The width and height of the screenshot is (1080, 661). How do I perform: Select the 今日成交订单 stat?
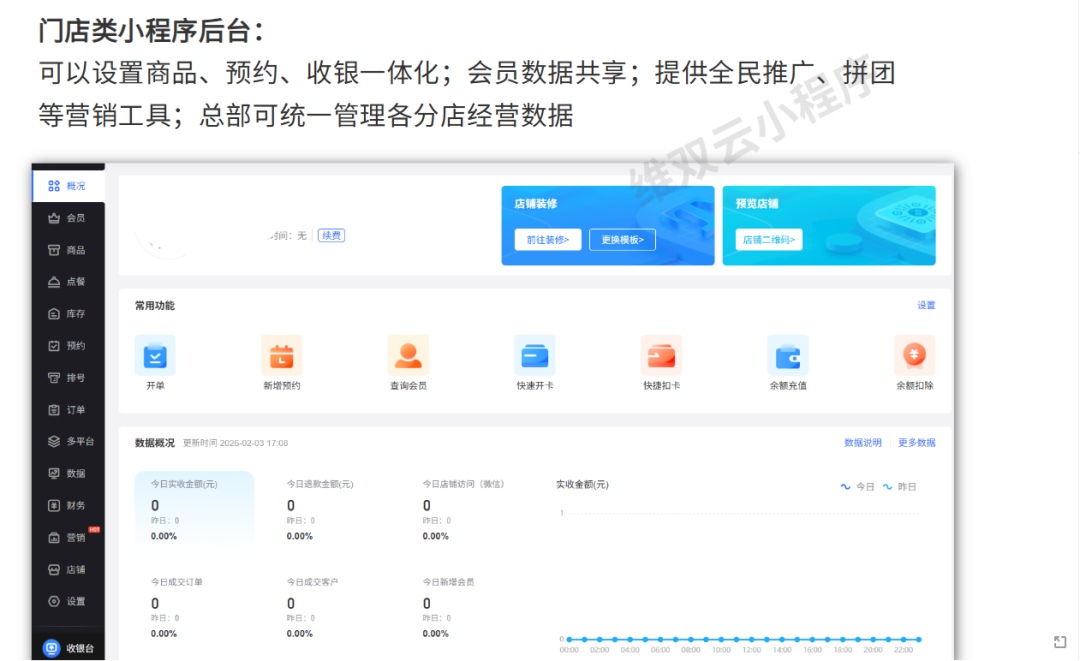[177, 607]
